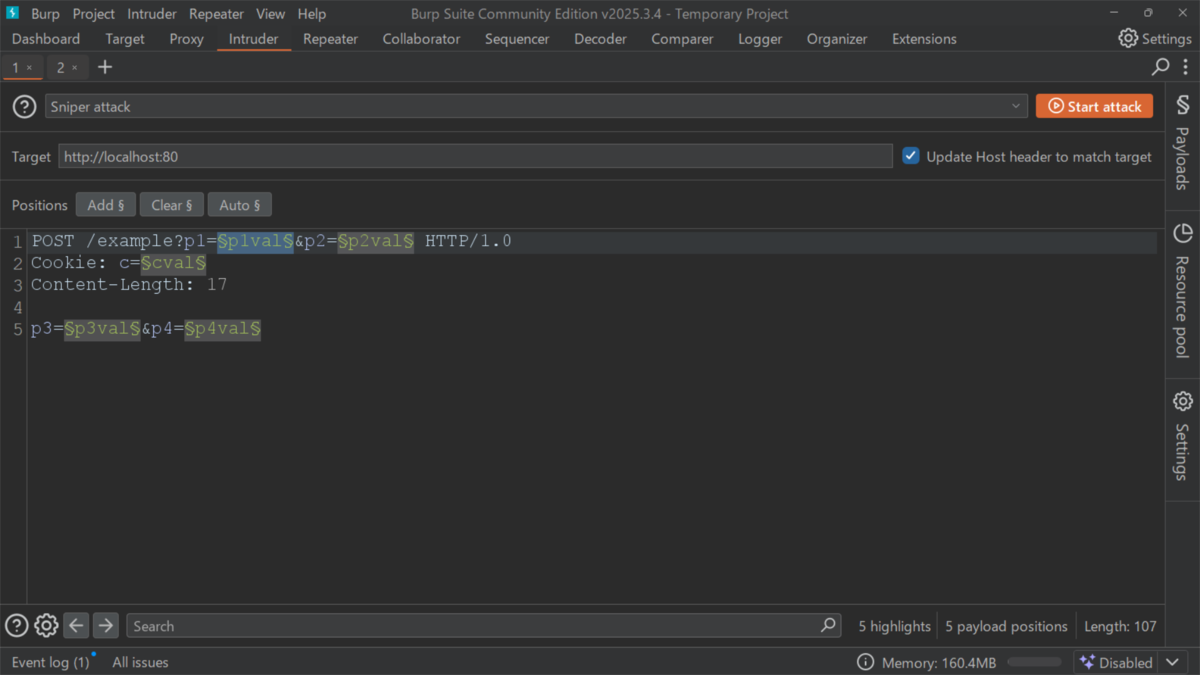The width and height of the screenshot is (1200, 675).
Task: Click the Clear § button
Action: click(172, 205)
